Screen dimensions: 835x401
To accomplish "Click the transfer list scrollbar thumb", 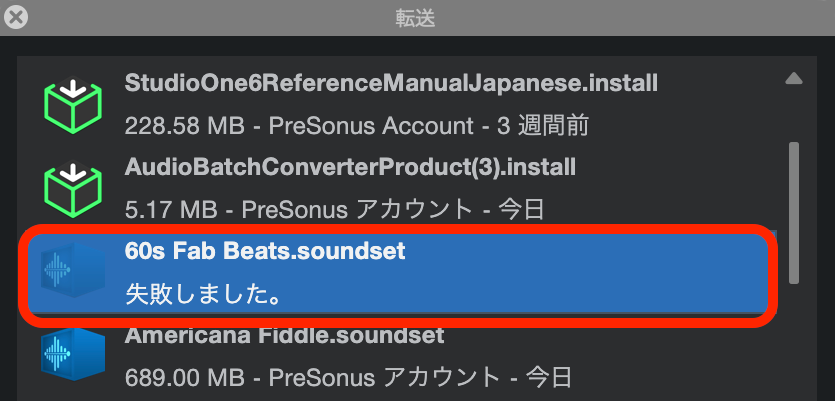I will [794, 213].
